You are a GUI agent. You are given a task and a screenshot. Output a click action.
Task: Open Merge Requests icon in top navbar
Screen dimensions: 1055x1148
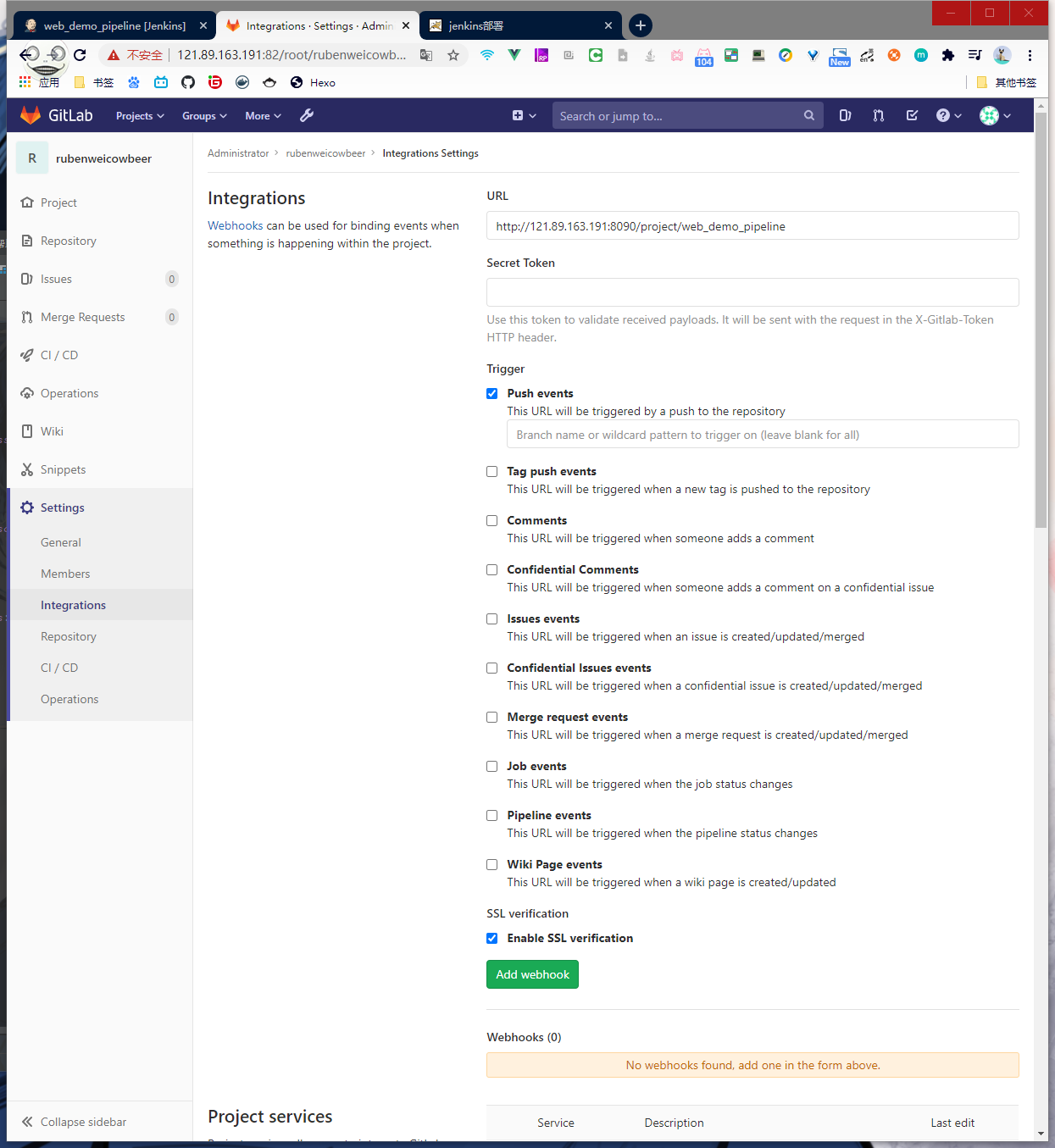tap(879, 115)
